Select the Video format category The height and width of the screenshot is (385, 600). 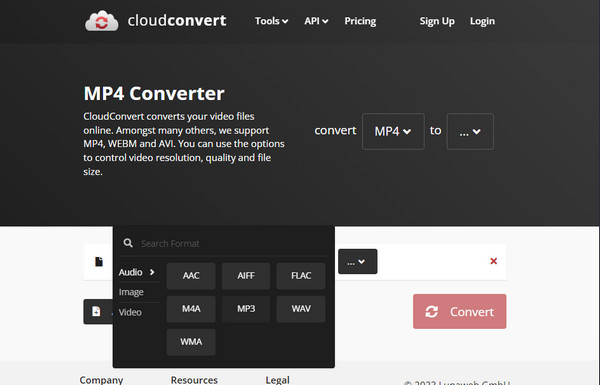point(130,312)
